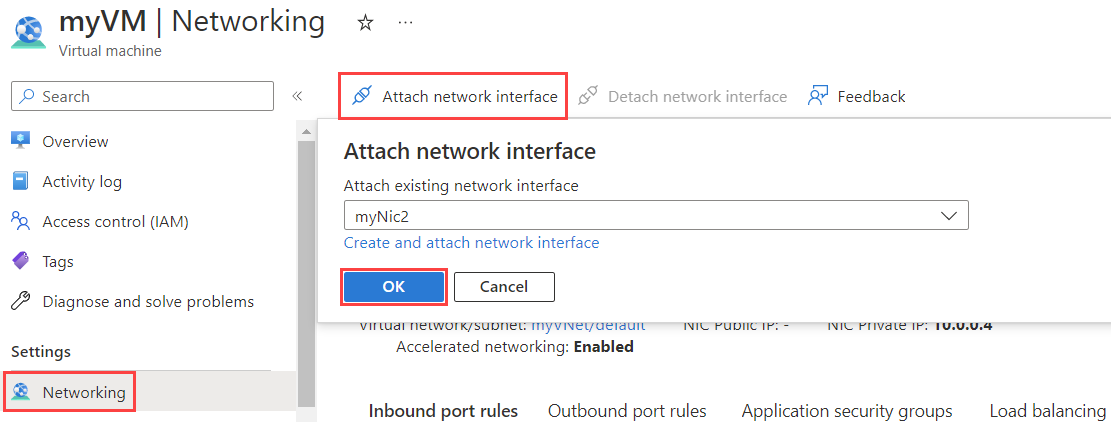Click the Tags icon in sidebar
Image resolution: width=1111 pixels, height=422 pixels.
[x=21, y=261]
